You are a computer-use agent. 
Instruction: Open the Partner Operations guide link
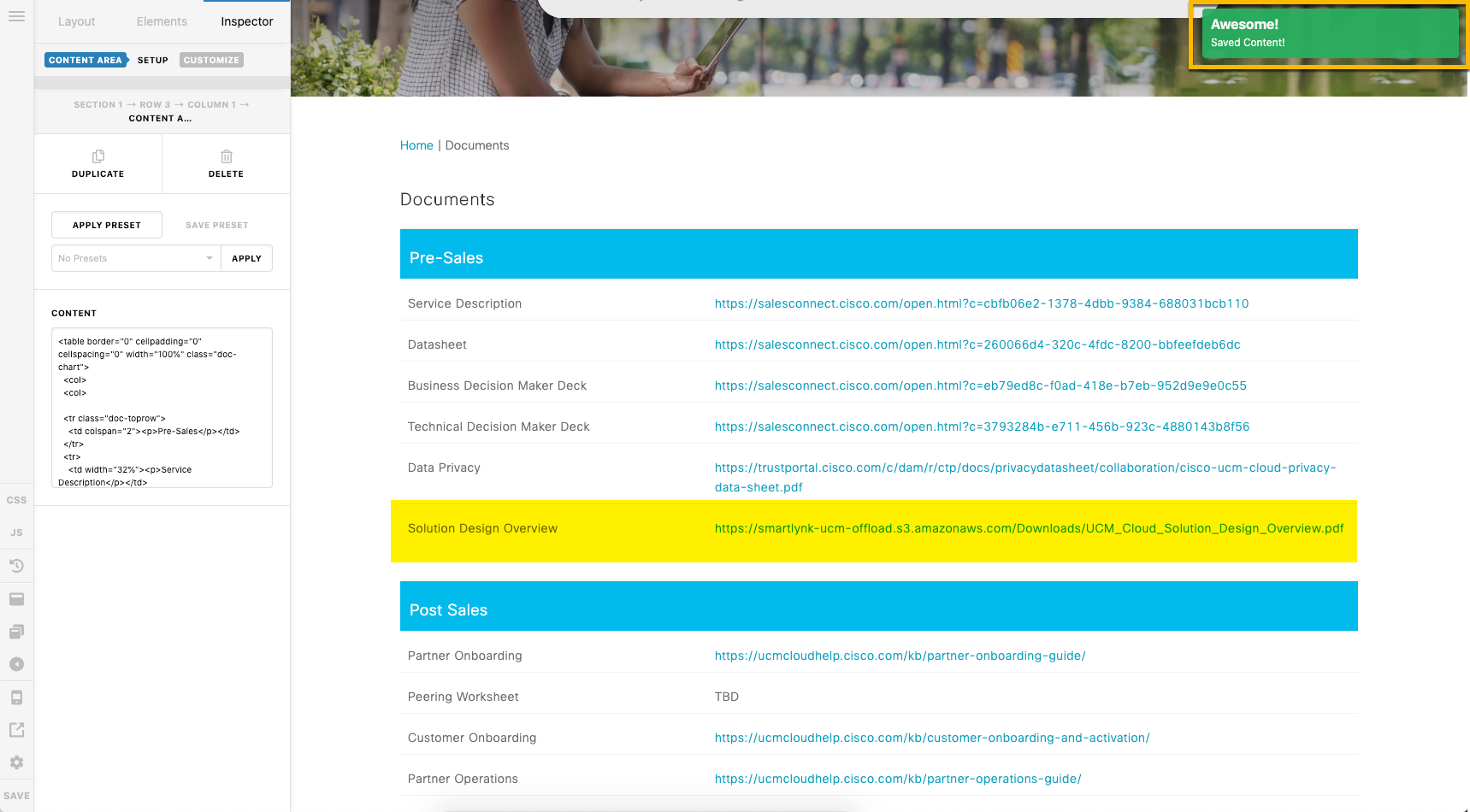(898, 779)
